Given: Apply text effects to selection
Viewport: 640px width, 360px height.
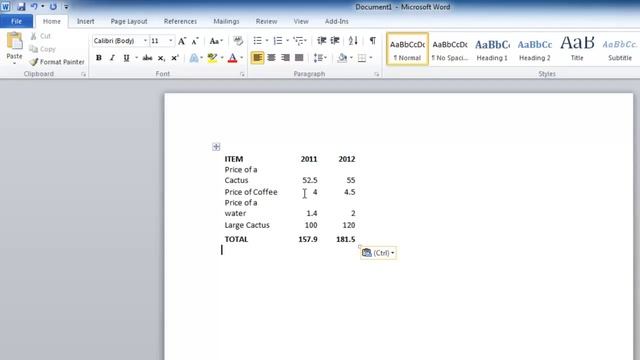Looking at the screenshot, I should pos(194,58).
